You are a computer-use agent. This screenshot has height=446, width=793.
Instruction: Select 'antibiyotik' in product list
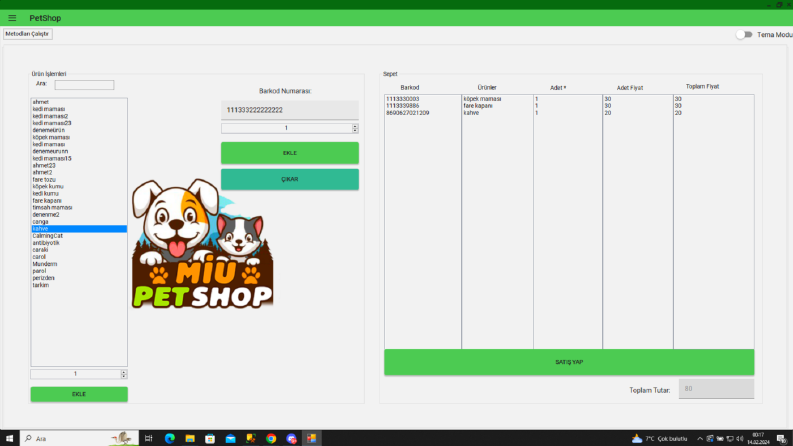(x=79, y=243)
